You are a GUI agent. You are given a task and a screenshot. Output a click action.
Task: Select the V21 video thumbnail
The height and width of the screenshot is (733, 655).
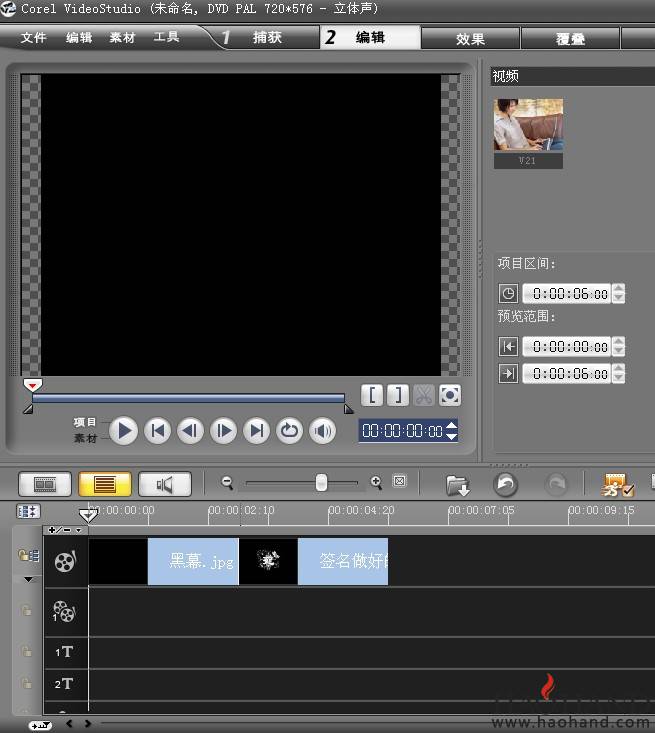pos(528,133)
